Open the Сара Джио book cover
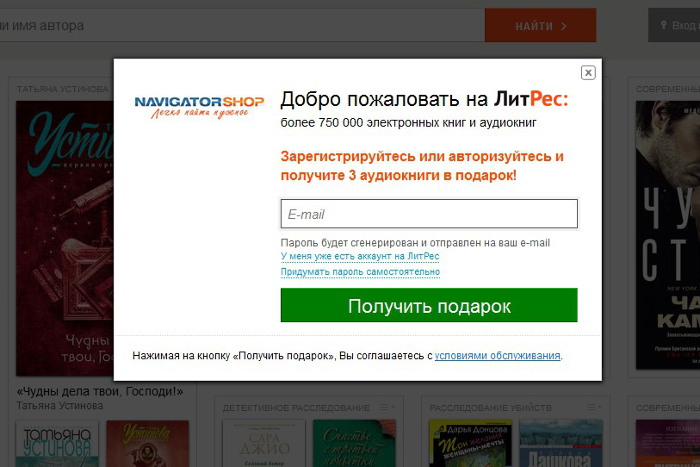 click(264, 443)
